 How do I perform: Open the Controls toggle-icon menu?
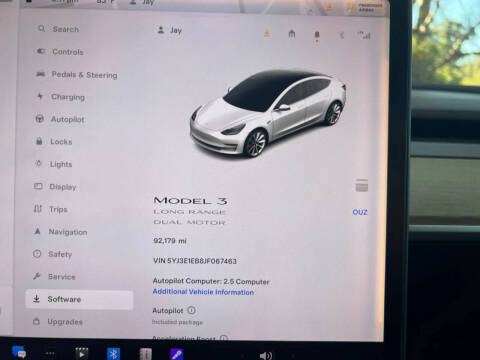[x=60, y=52]
